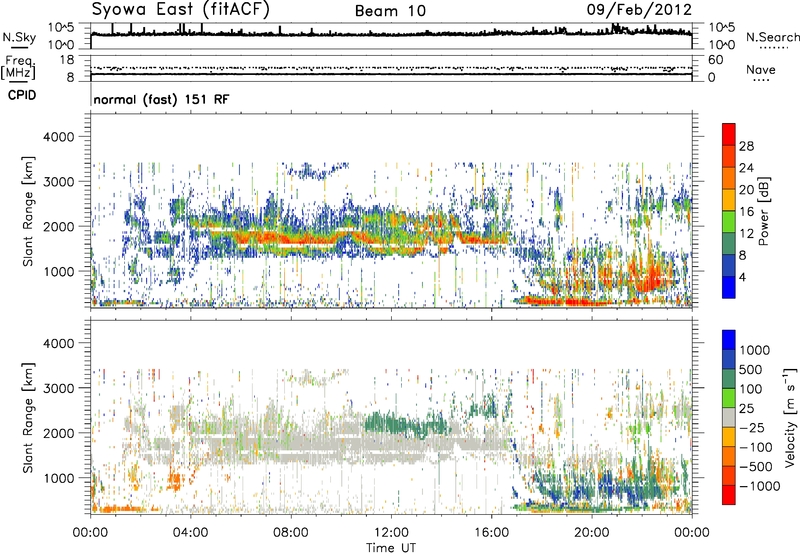
Task: Click the '12' dB colorbar label
Action: coord(746,234)
